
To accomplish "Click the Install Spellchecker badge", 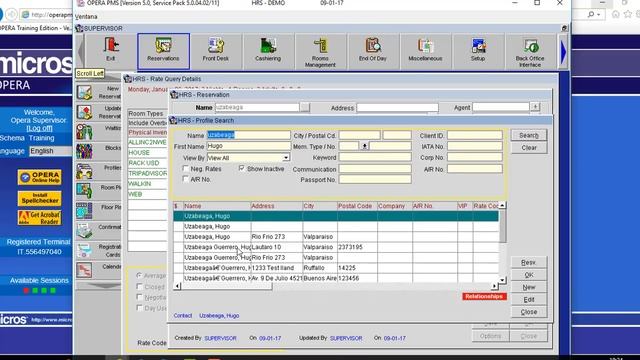I will click(40, 198).
